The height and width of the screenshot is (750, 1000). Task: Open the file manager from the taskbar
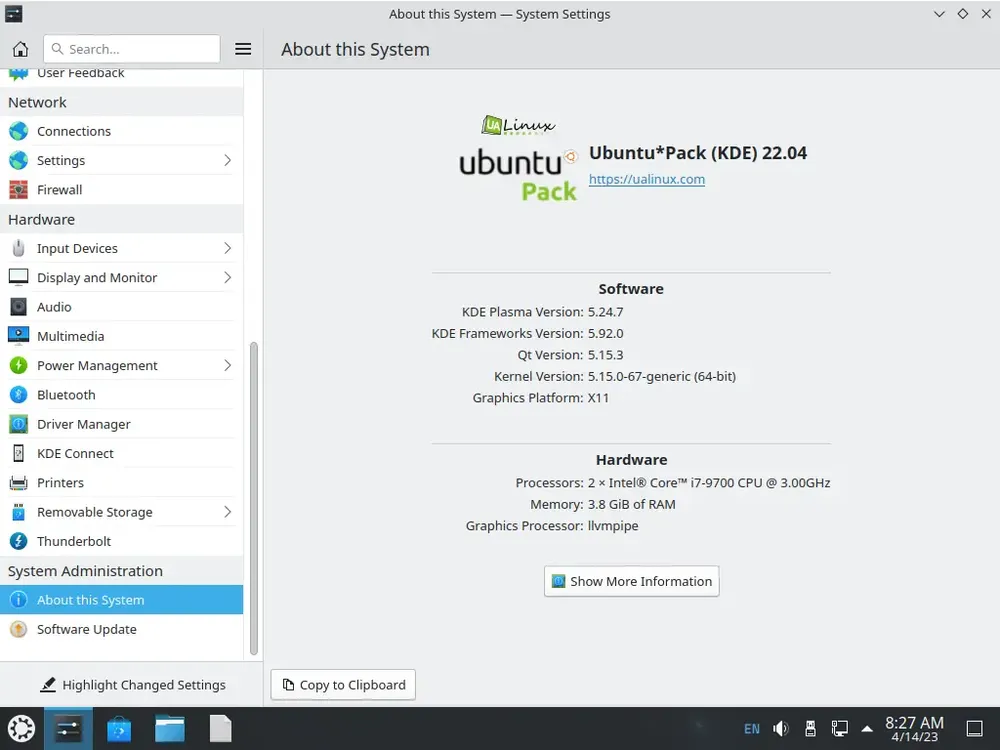(x=170, y=729)
